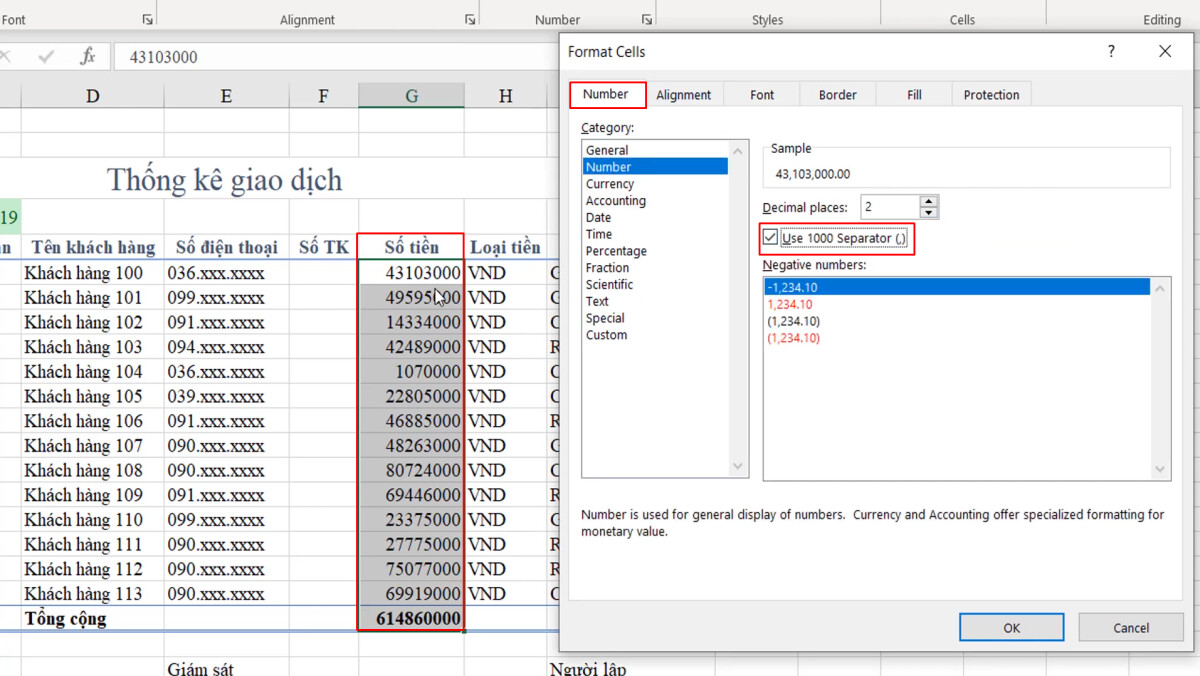Select column H header
Image resolution: width=1200 pixels, height=676 pixels.
tap(505, 96)
